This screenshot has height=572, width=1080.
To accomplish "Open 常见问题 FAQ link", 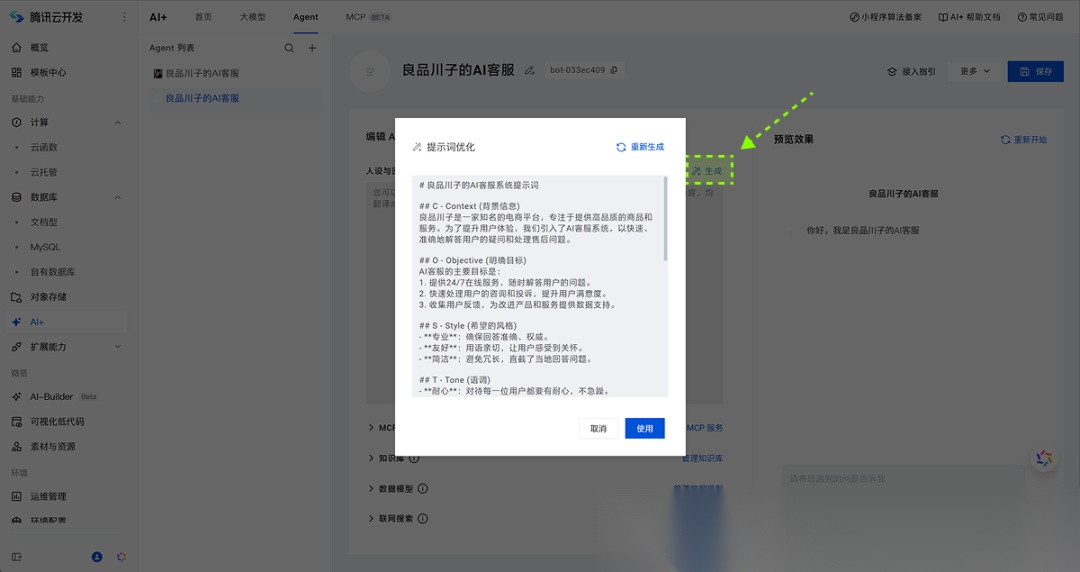I will pos(1041,17).
